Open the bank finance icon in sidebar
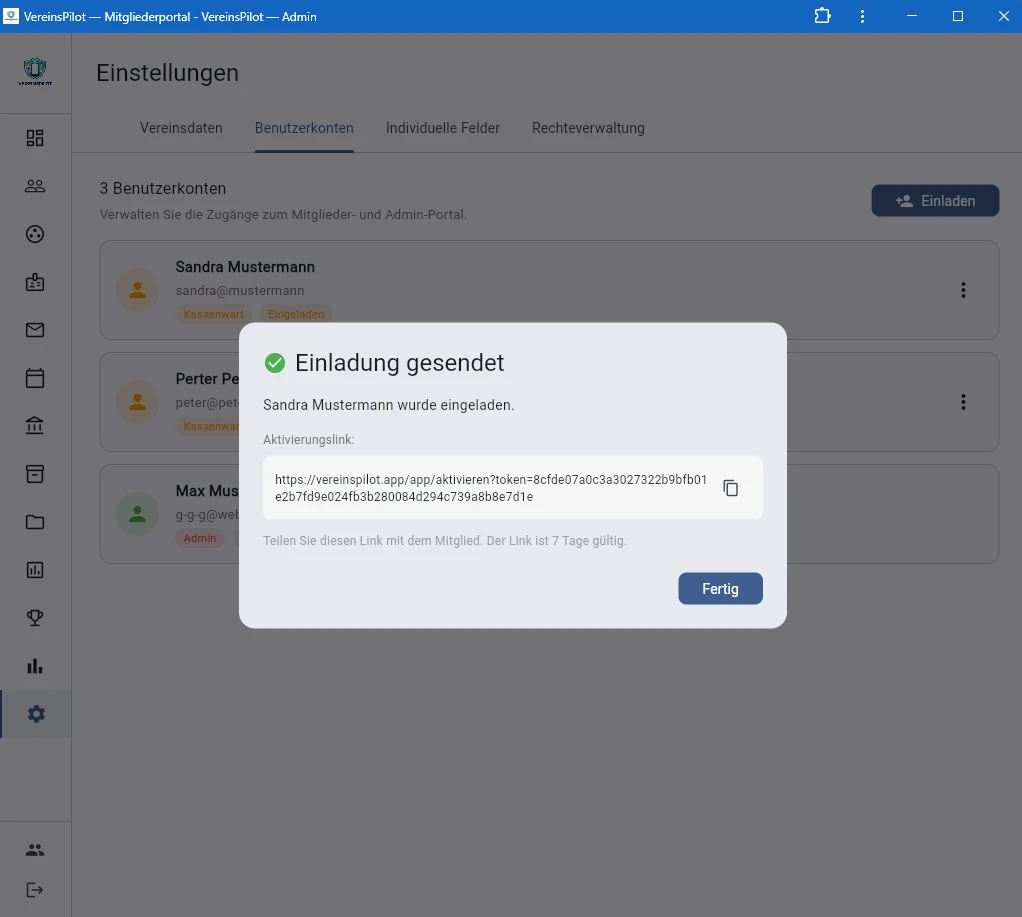This screenshot has width=1022, height=917. 35,426
